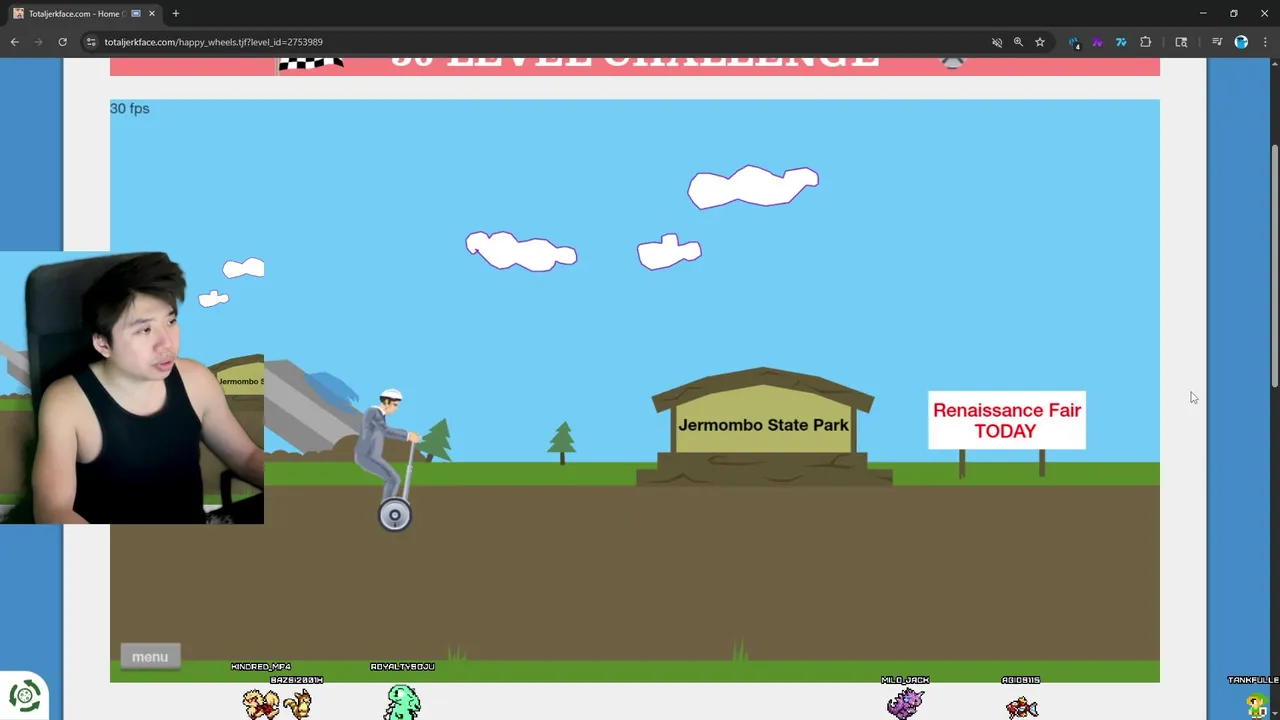
Task: Minimize the browser window
Action: (1202, 13)
